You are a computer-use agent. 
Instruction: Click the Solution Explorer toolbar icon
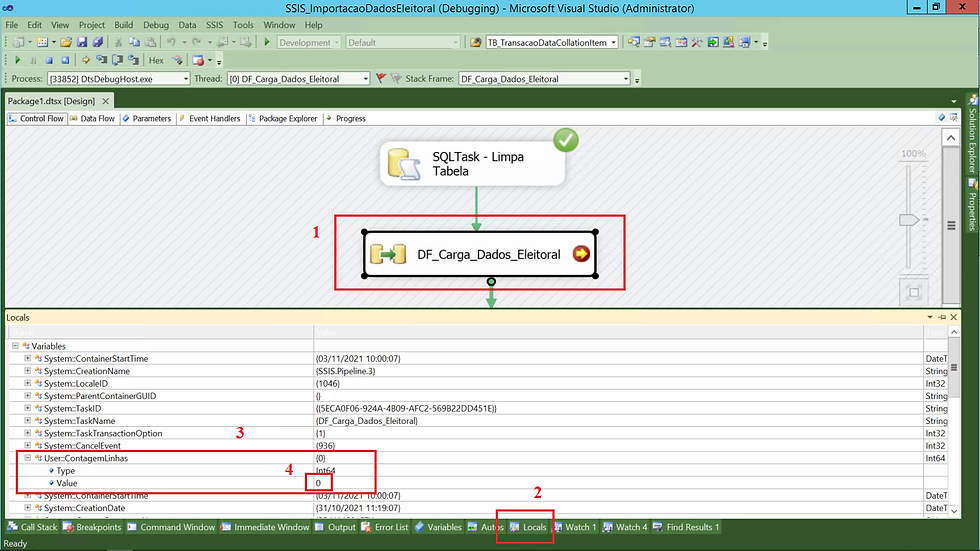(x=634, y=42)
